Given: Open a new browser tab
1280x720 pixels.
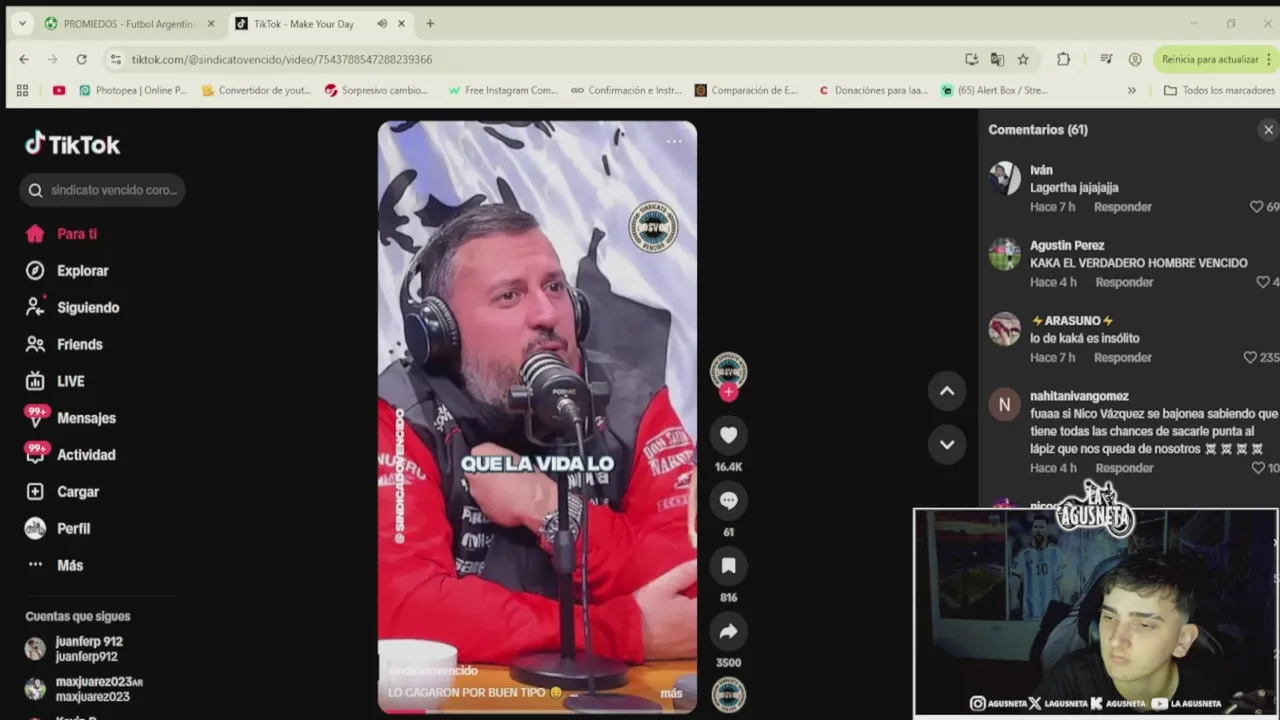Looking at the screenshot, I should pyautogui.click(x=430, y=24).
